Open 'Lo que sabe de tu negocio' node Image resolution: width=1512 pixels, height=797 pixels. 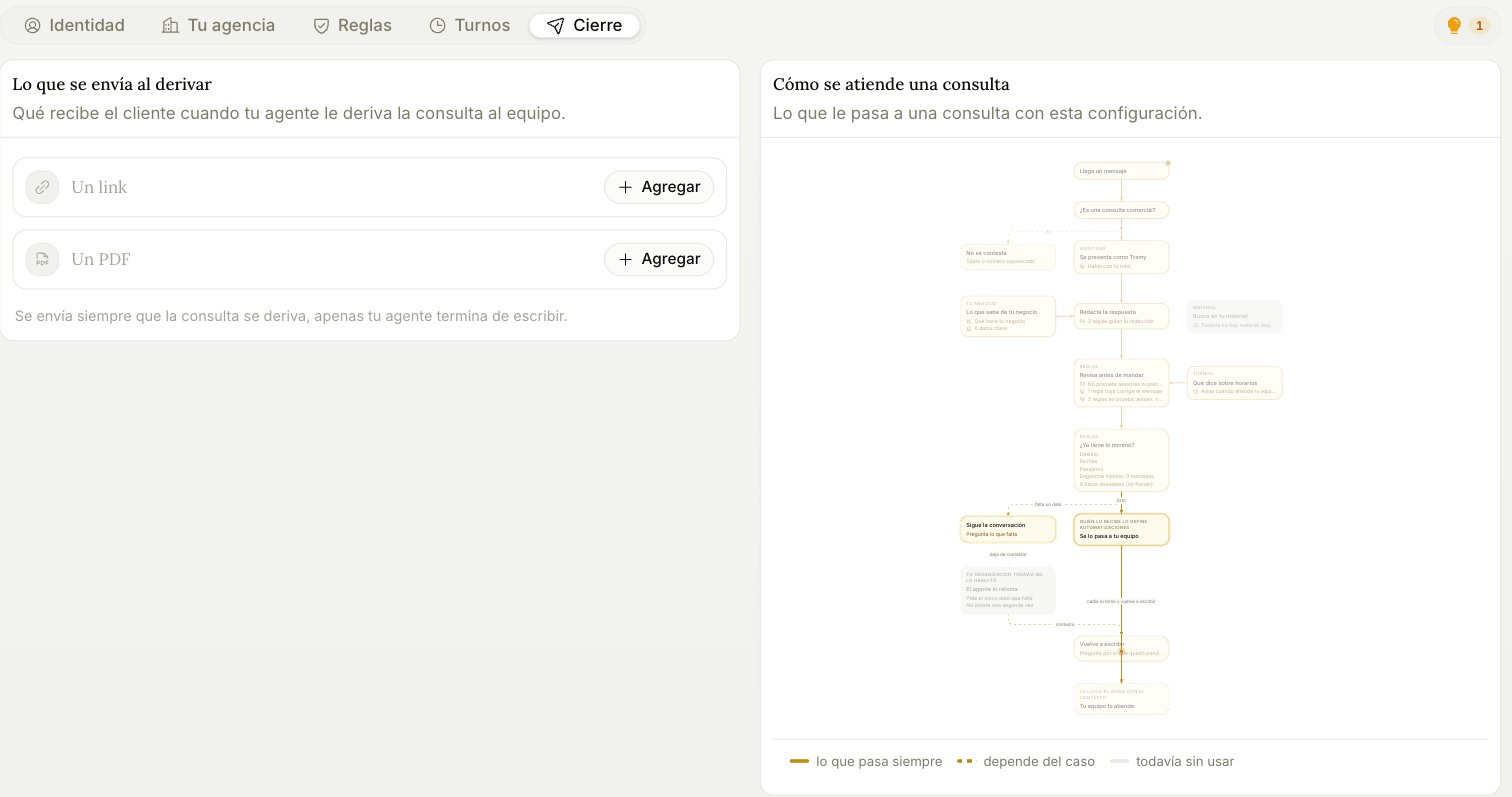click(1008, 316)
